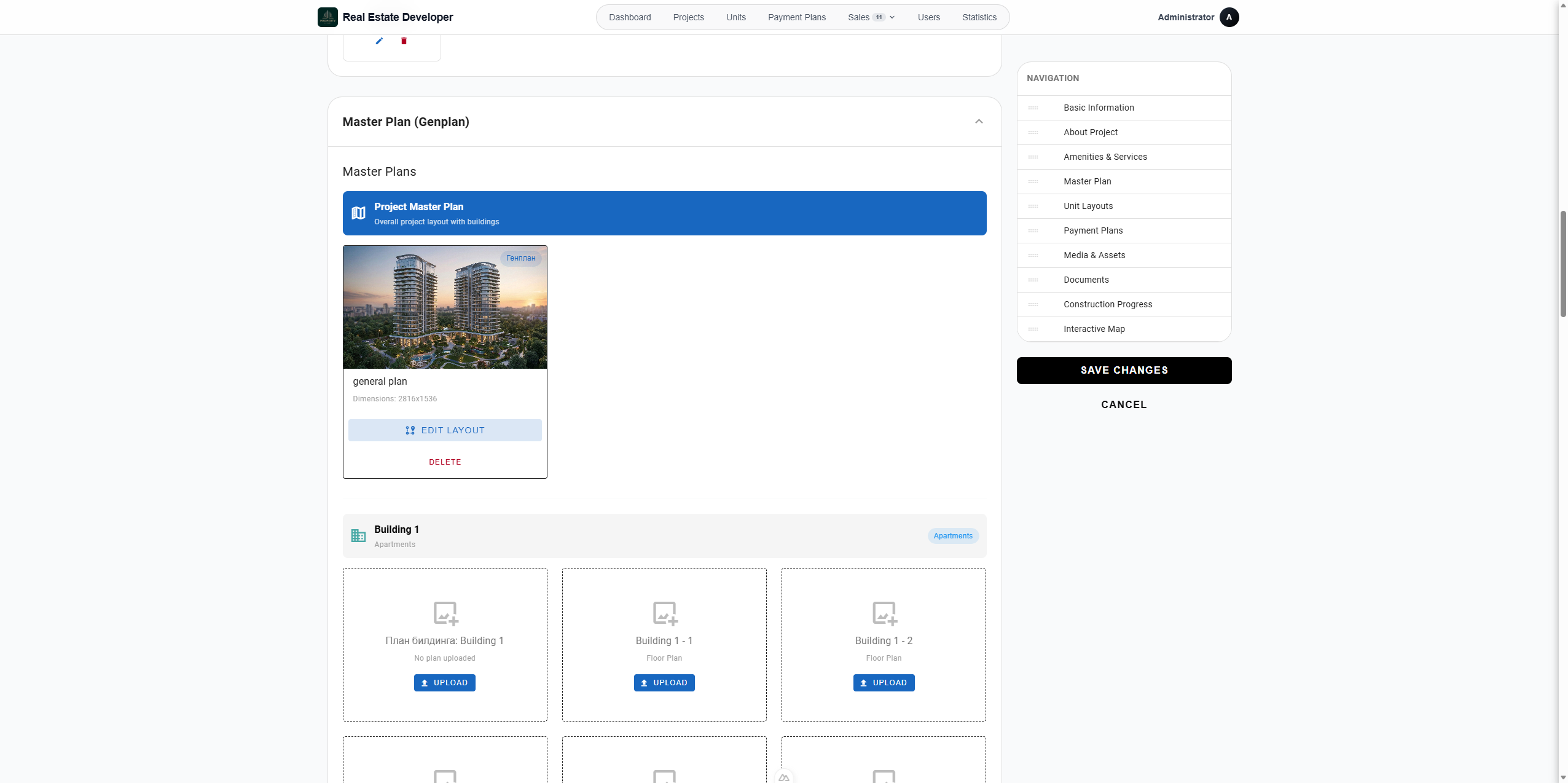The height and width of the screenshot is (783, 1568).
Task: Open the Dashboard tab
Action: (x=630, y=17)
